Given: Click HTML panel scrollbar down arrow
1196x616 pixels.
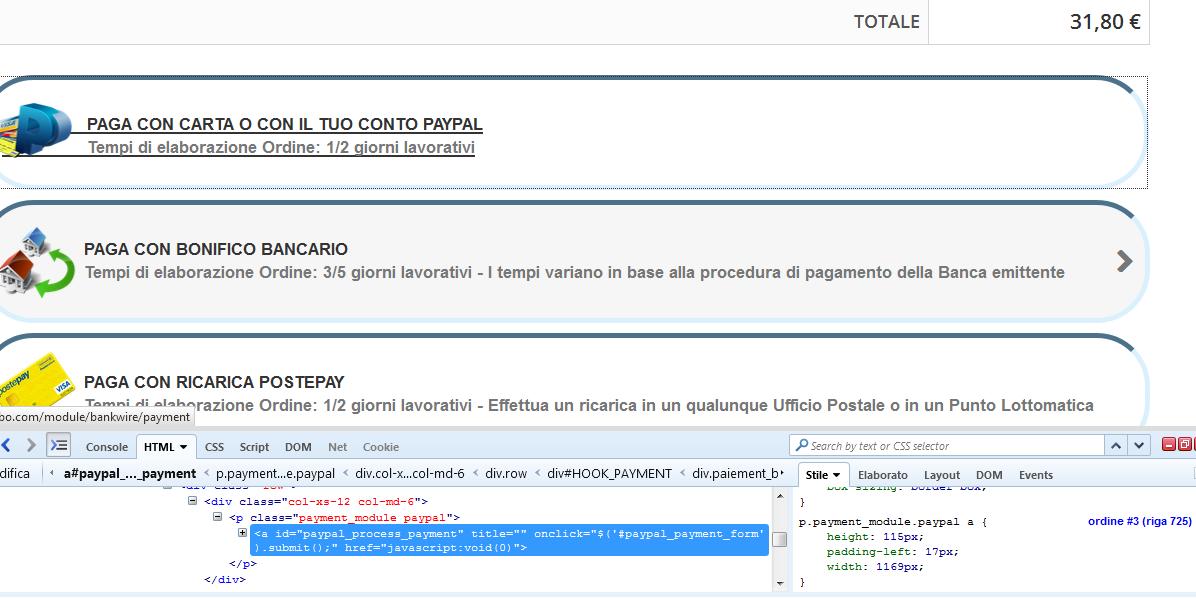Looking at the screenshot, I should click(780, 584).
